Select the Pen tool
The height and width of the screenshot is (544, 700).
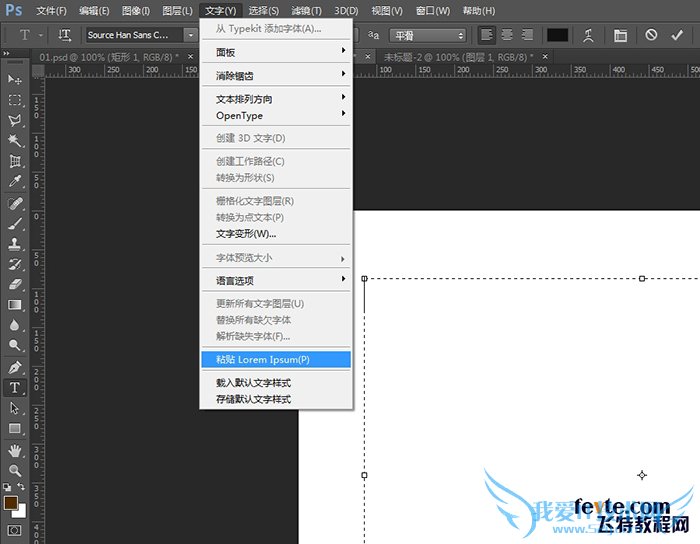coord(14,367)
